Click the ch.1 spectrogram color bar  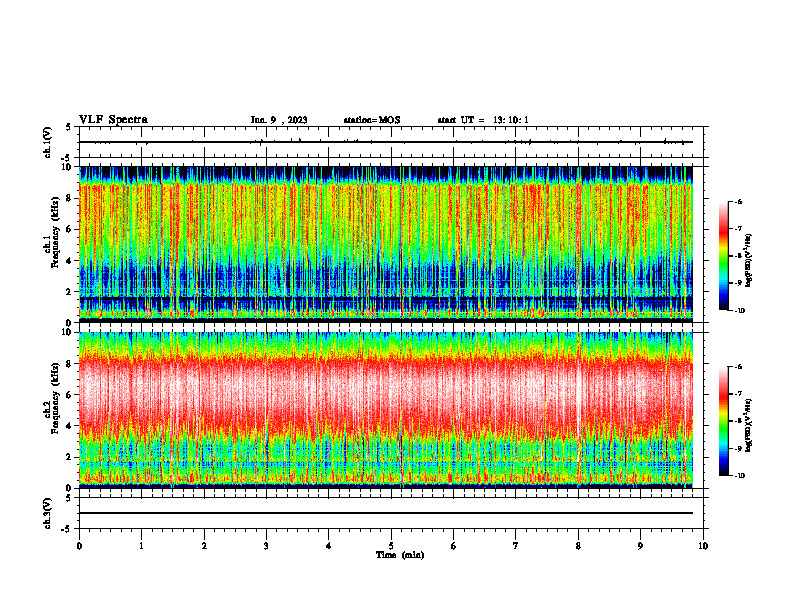click(723, 256)
